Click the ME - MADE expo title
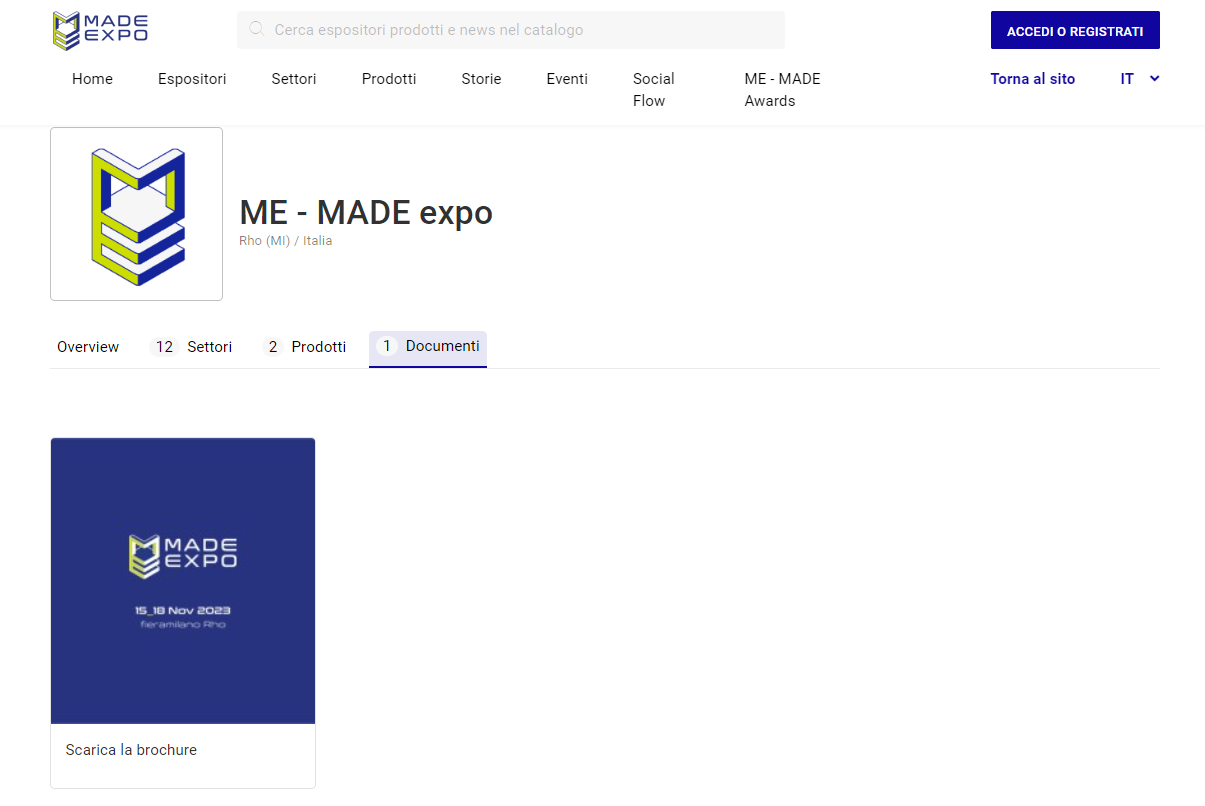 coord(366,213)
